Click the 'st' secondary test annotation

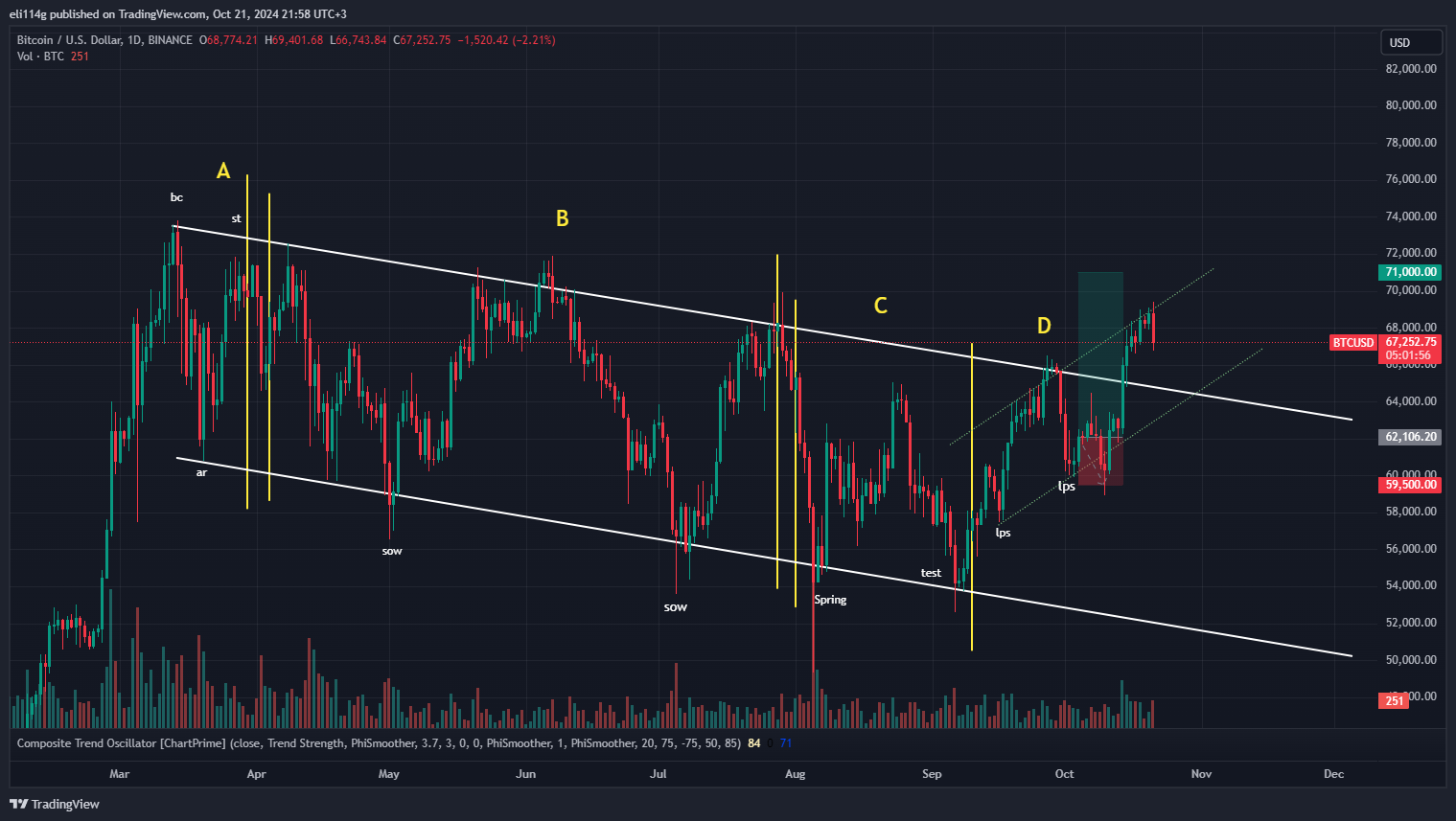coord(236,218)
